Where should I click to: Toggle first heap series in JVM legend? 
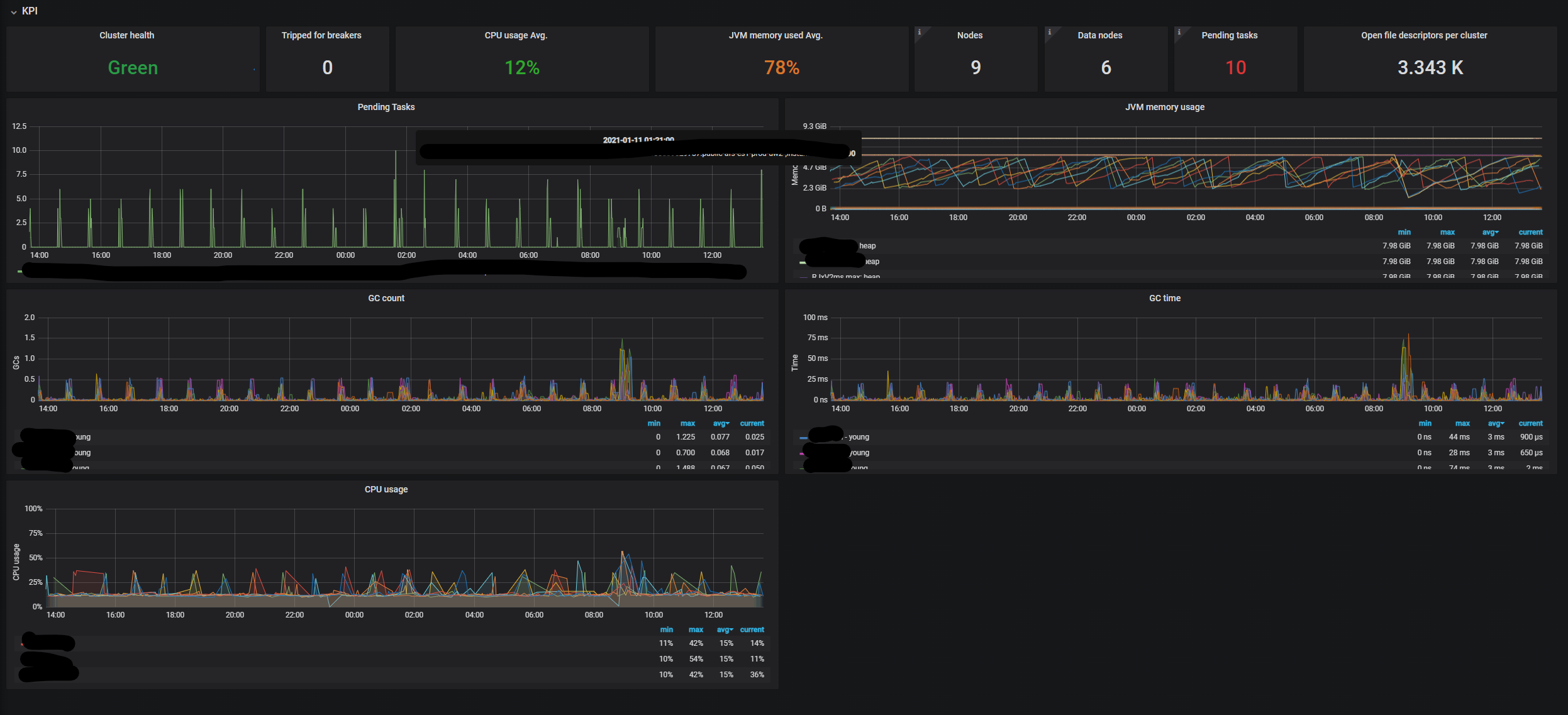click(867, 246)
